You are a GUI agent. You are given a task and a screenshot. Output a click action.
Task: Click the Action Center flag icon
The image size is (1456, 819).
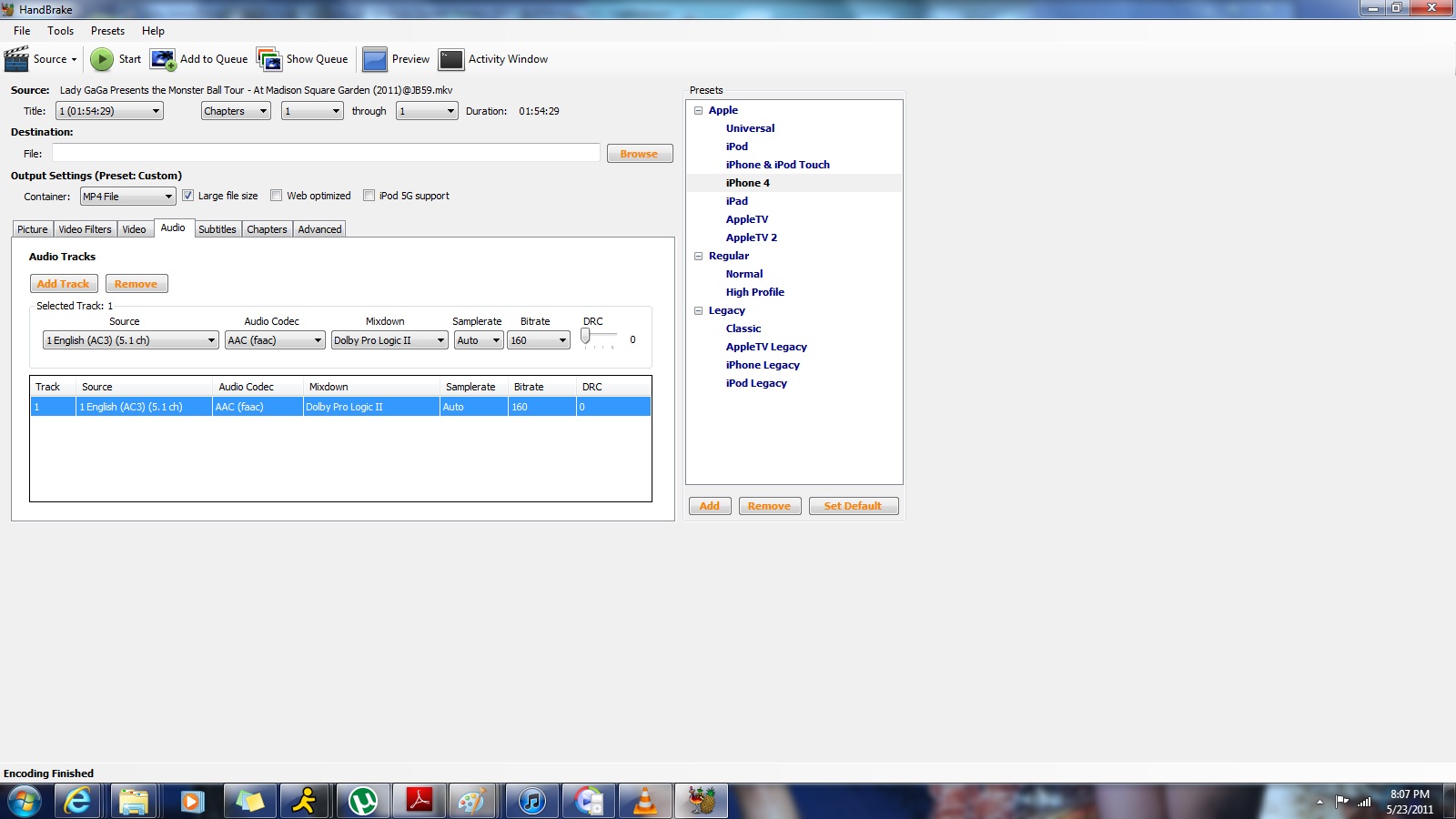[x=1342, y=802]
